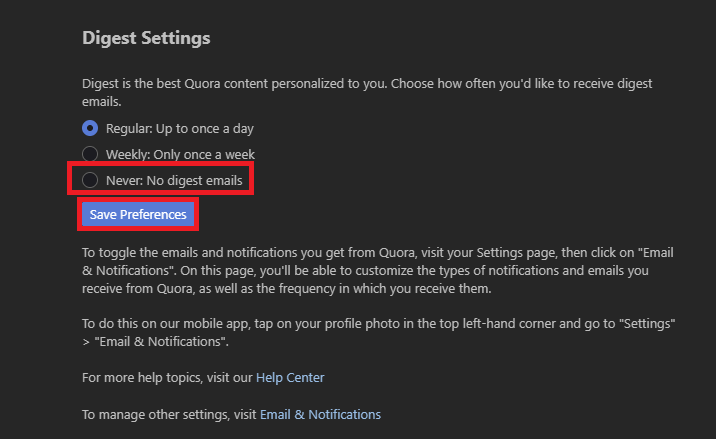This screenshot has width=716, height=439.
Task: Click the "Never: No digest emails" label text
Action: pos(174,180)
